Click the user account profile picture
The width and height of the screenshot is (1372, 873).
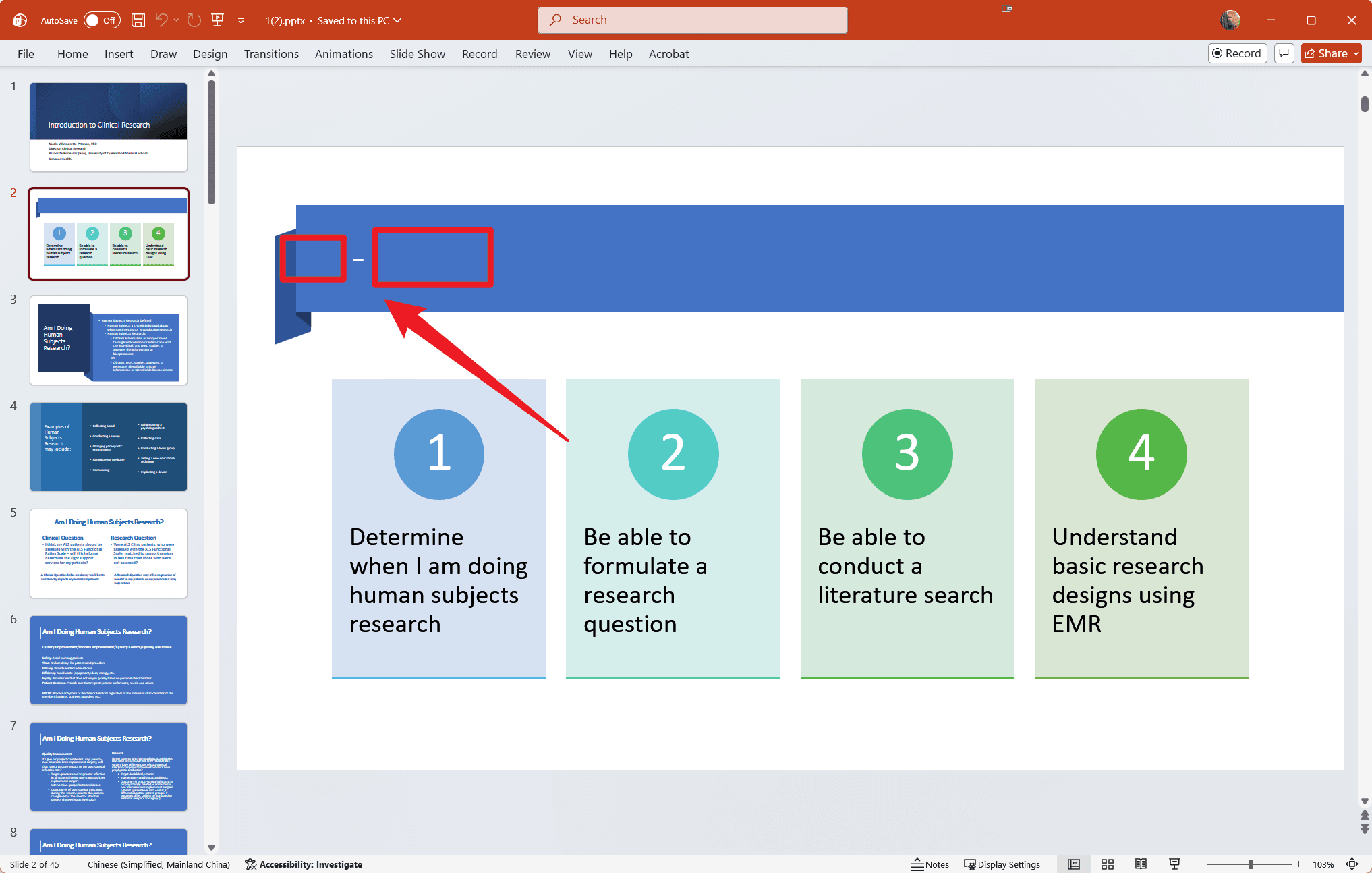pyautogui.click(x=1230, y=20)
